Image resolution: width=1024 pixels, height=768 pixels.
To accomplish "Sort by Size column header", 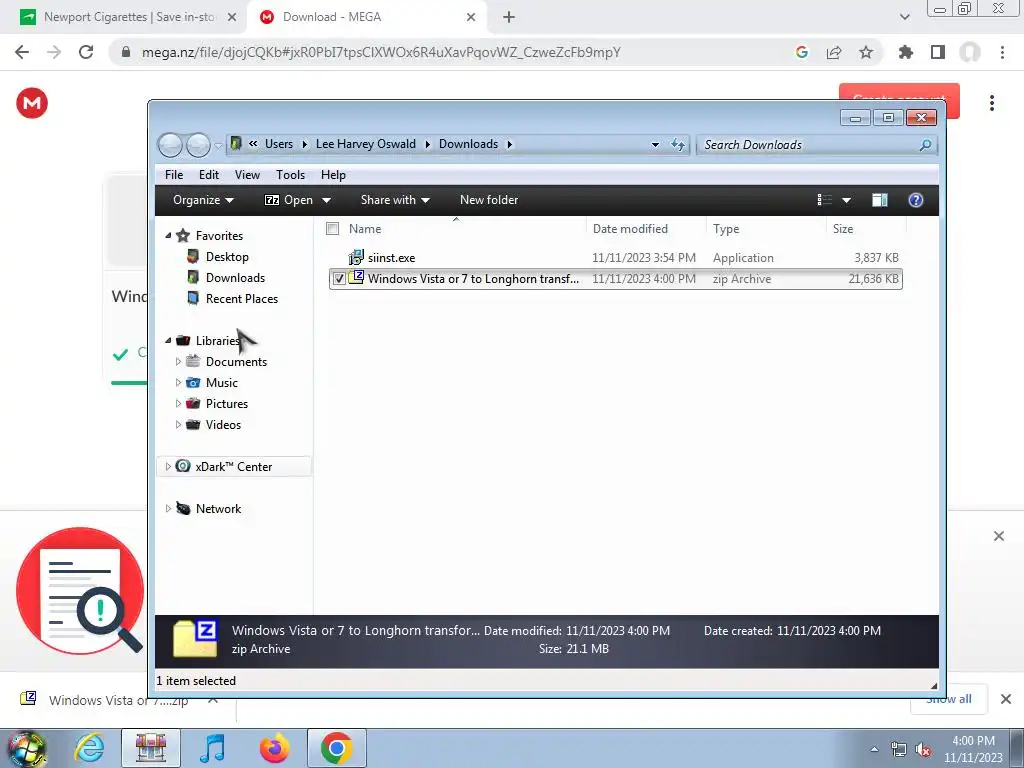I will click(842, 229).
